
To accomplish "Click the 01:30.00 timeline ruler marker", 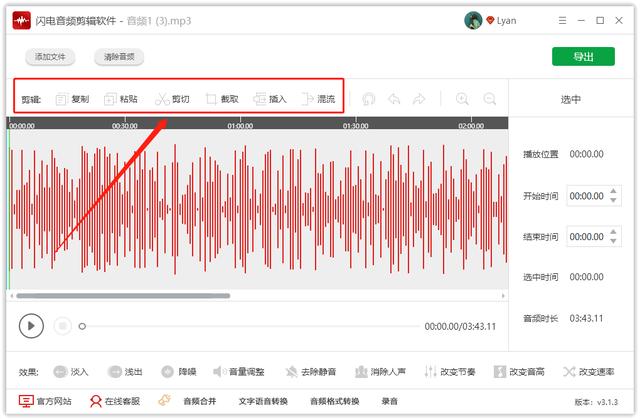I will [x=356, y=126].
